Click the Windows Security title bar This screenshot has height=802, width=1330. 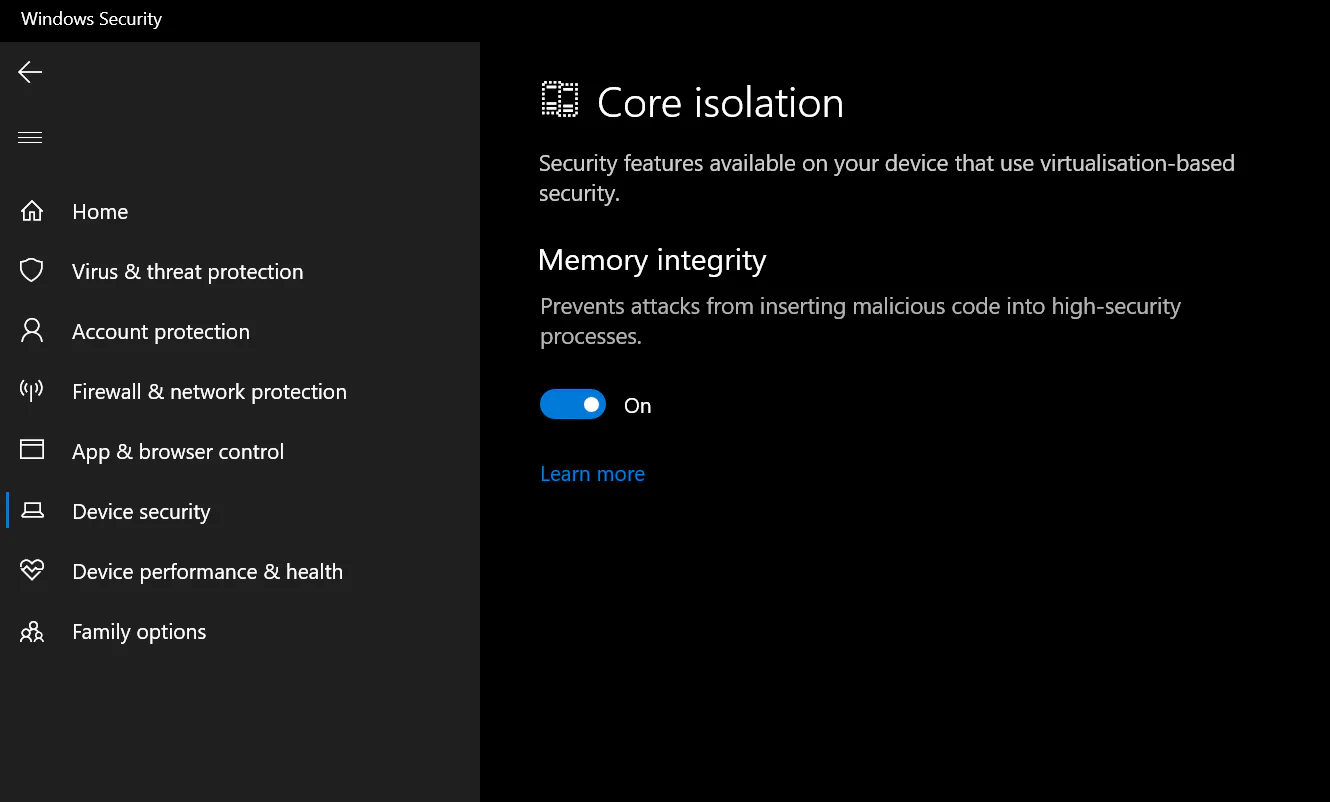(91, 18)
